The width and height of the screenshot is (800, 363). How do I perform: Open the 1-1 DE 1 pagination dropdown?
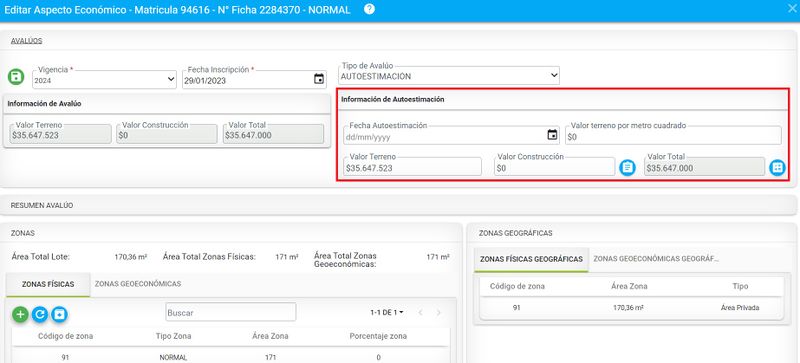click(387, 312)
